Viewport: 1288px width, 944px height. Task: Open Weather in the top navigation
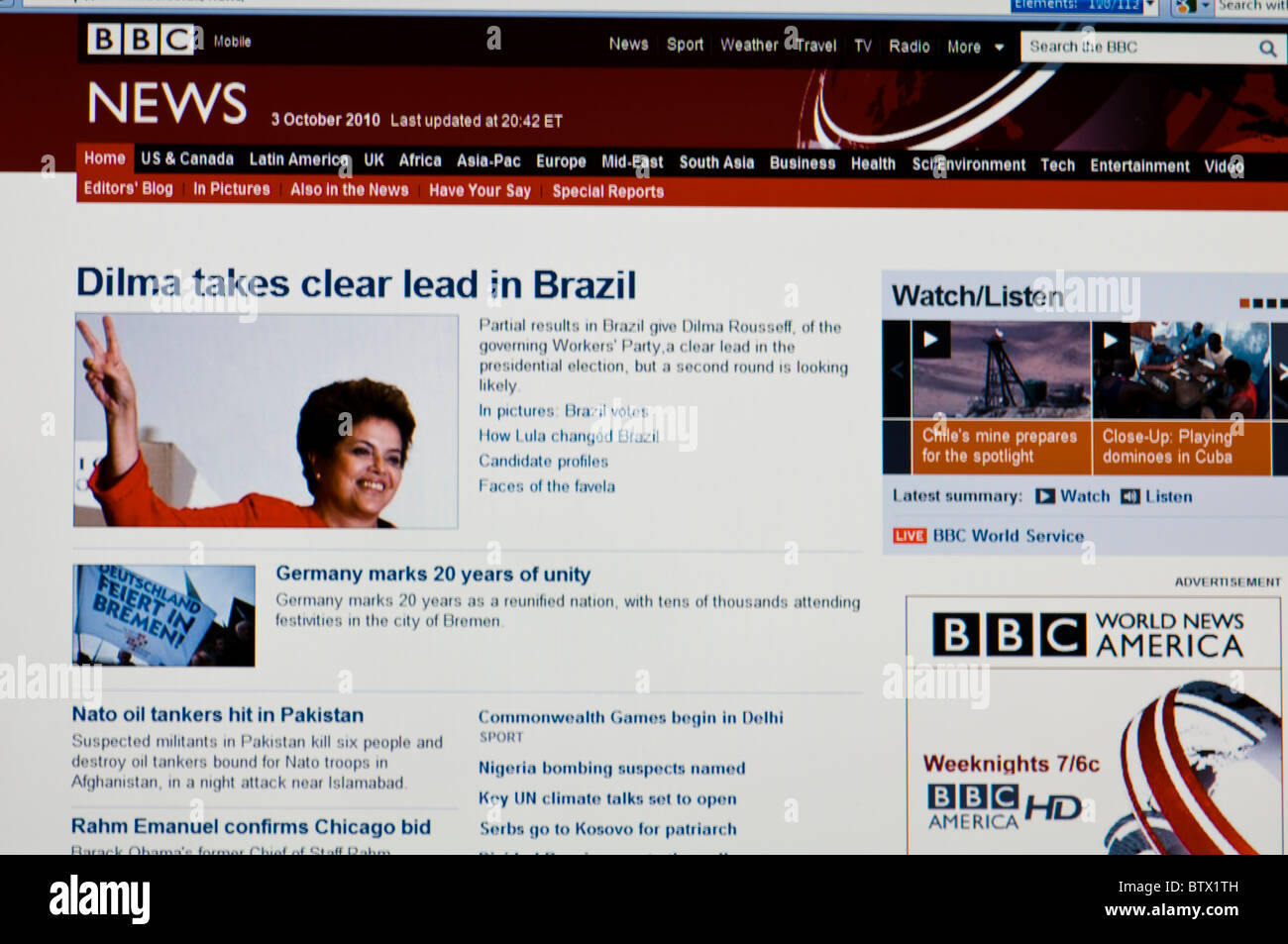pyautogui.click(x=749, y=45)
